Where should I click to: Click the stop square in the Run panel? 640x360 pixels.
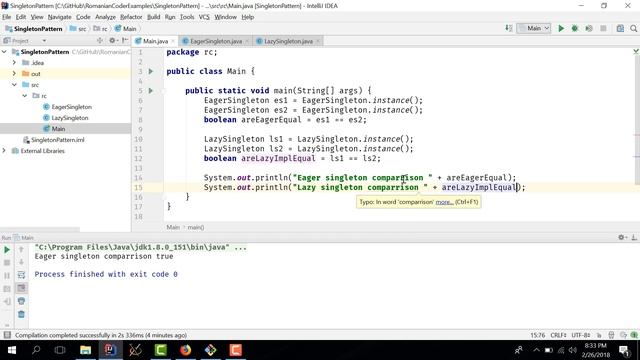coord(7,262)
